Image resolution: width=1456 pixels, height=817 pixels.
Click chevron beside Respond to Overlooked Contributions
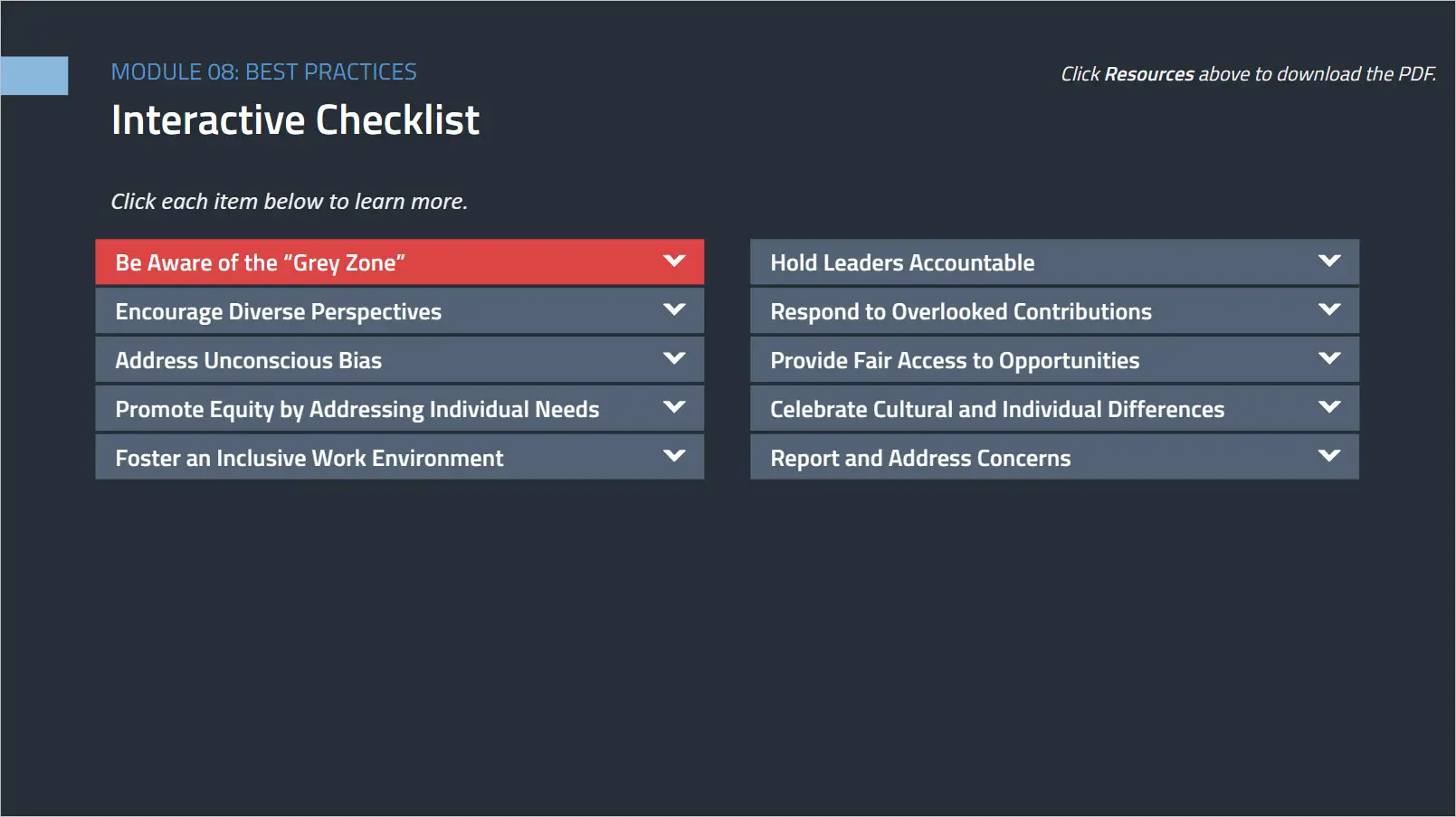point(1329,310)
